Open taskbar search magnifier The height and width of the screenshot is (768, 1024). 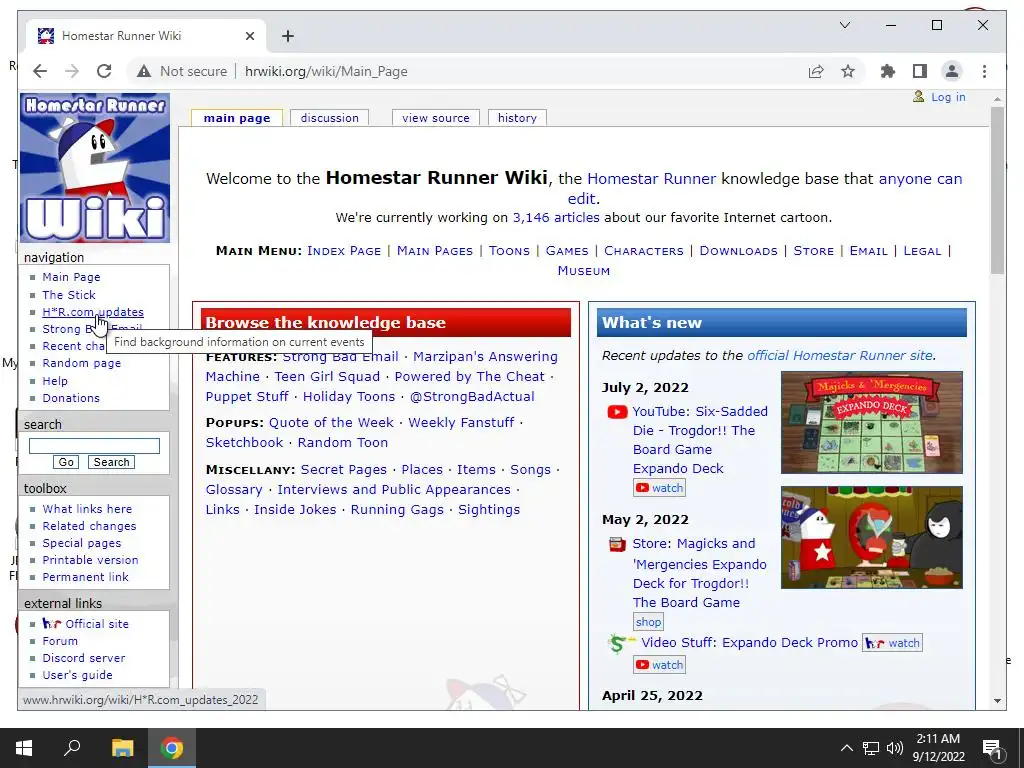(72, 748)
